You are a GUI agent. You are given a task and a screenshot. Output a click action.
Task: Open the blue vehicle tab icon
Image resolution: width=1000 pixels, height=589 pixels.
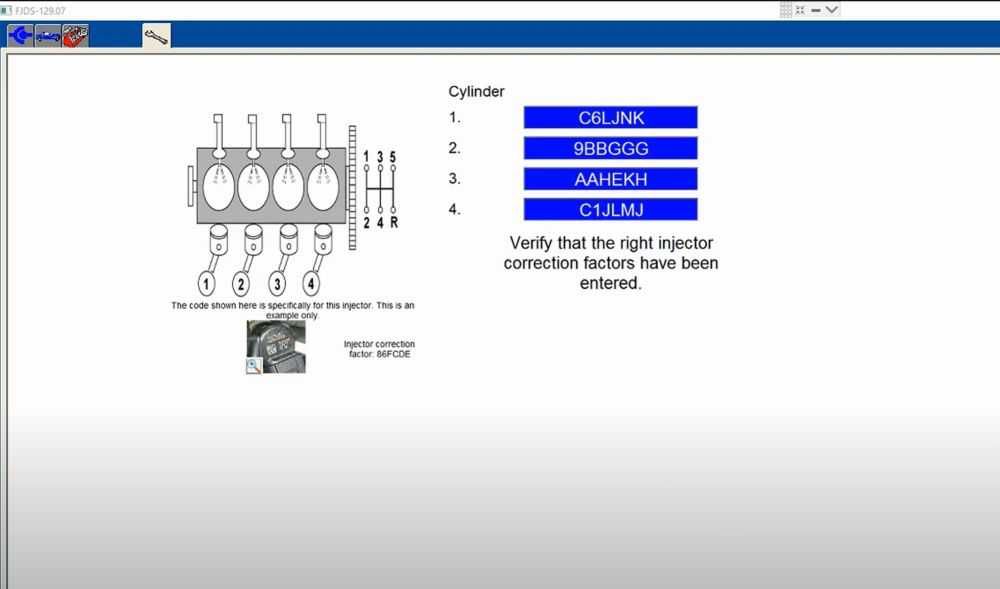coord(48,35)
